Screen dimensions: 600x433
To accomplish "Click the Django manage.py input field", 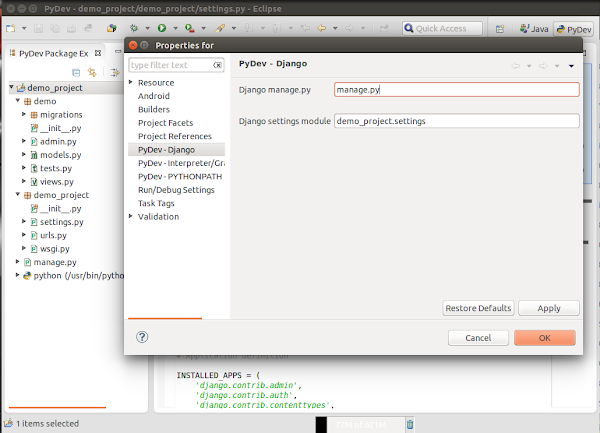I will [x=457, y=90].
